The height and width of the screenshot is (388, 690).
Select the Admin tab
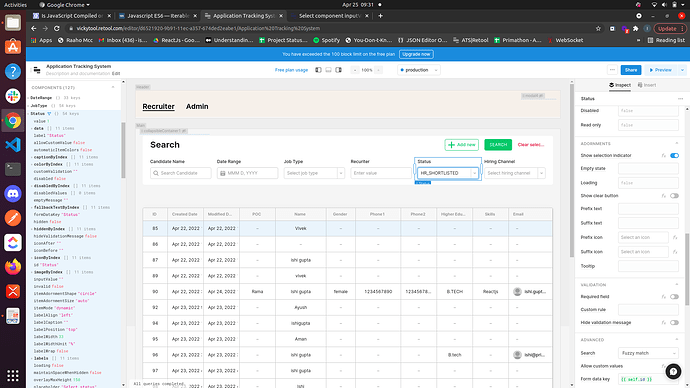(197, 106)
